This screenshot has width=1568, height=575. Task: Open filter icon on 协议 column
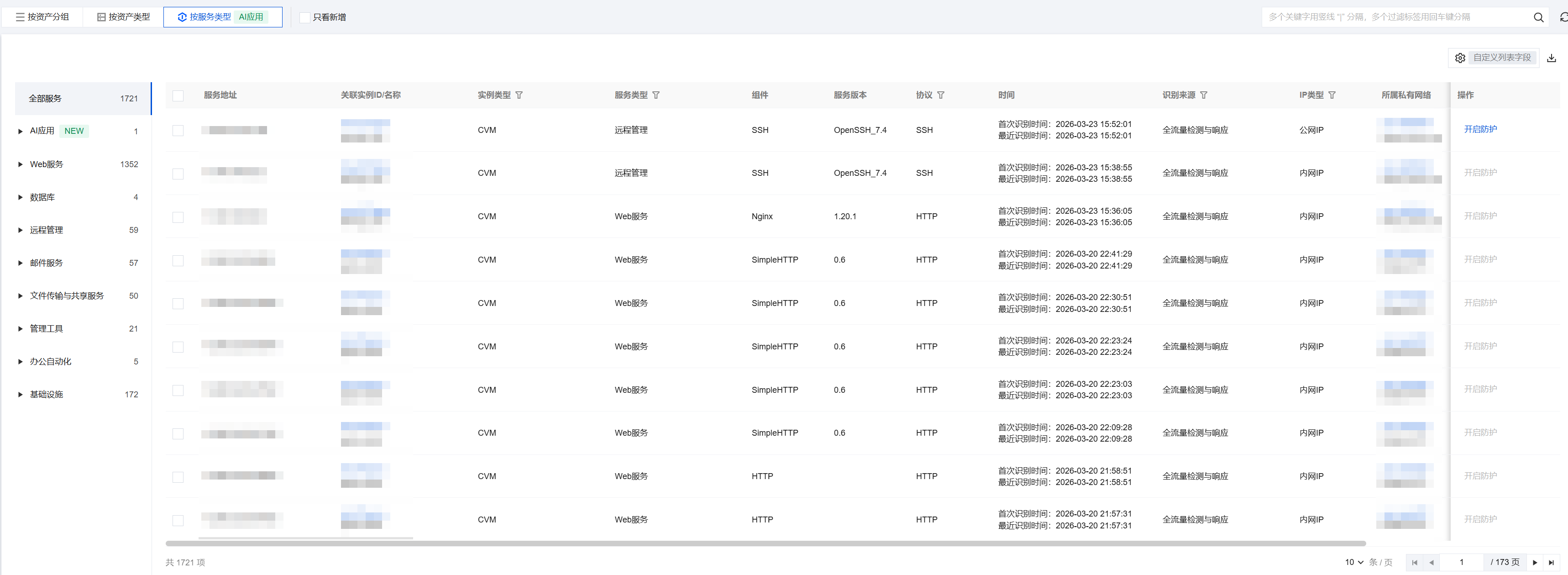tap(940, 95)
